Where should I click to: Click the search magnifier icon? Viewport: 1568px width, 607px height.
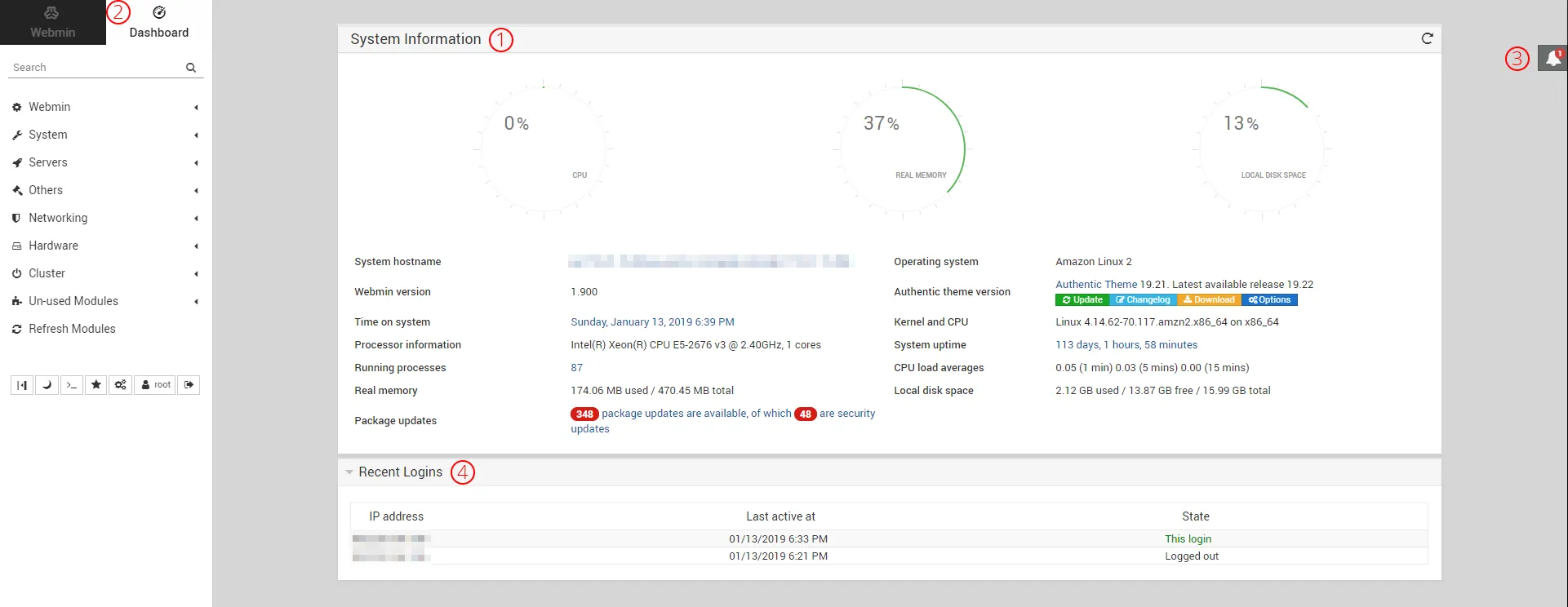point(191,68)
